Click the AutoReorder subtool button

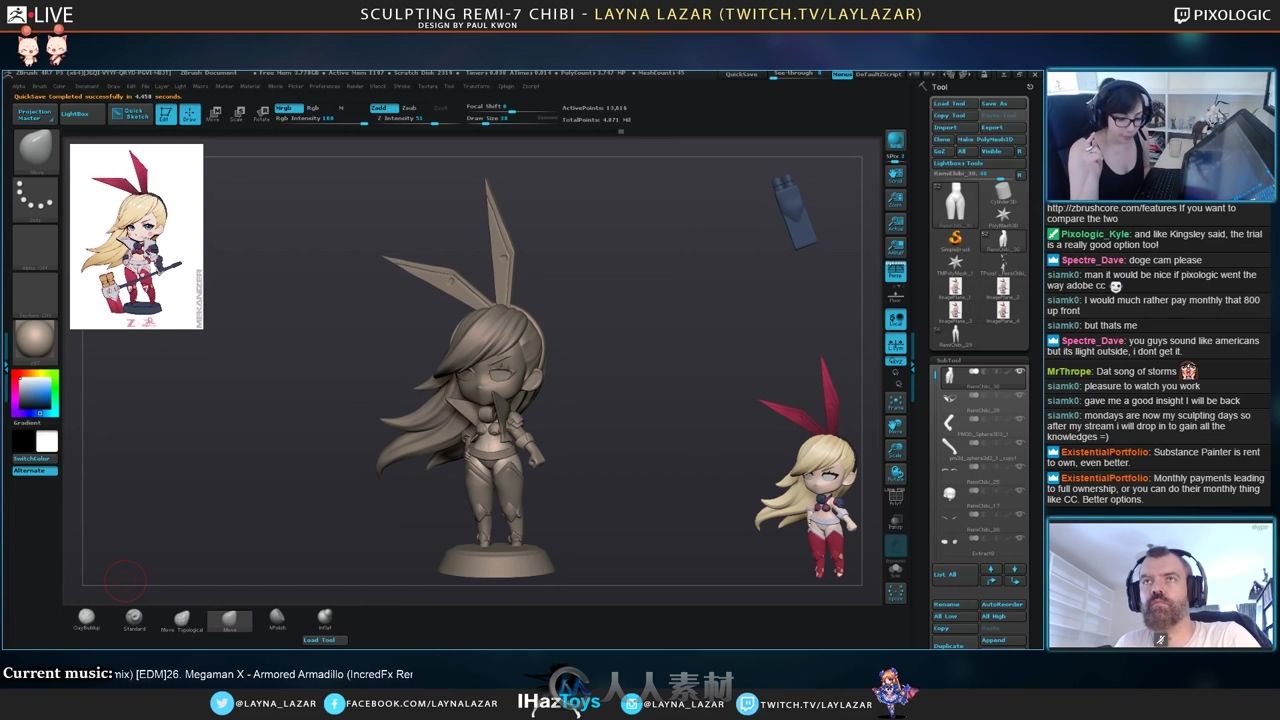point(1002,604)
